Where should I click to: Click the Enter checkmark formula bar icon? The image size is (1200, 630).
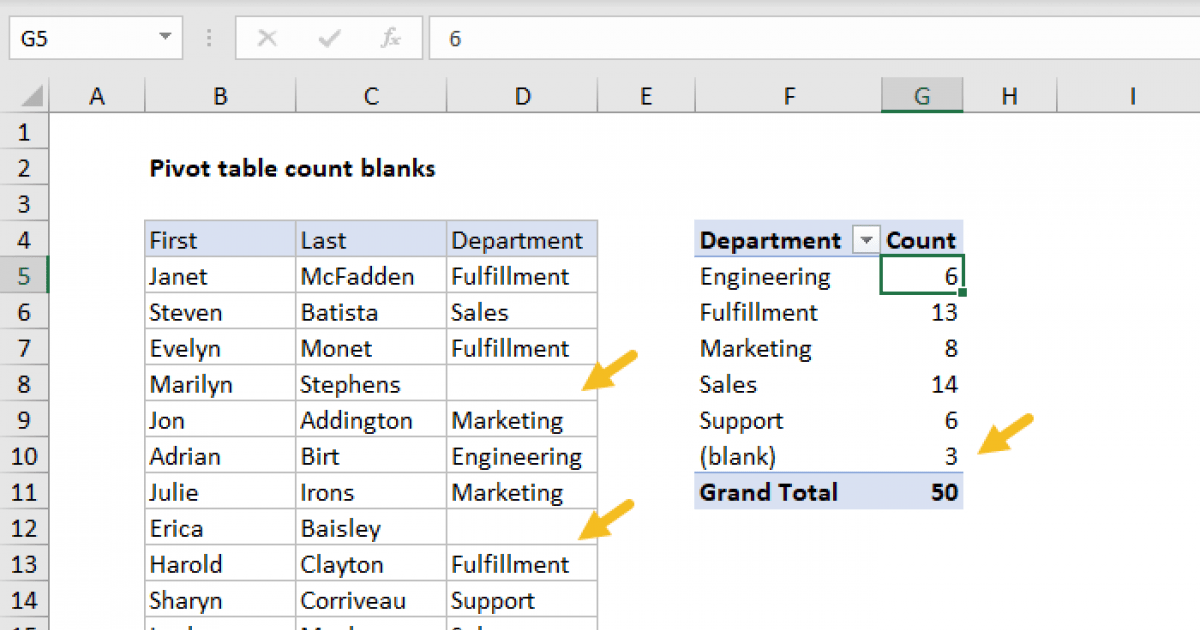(328, 39)
